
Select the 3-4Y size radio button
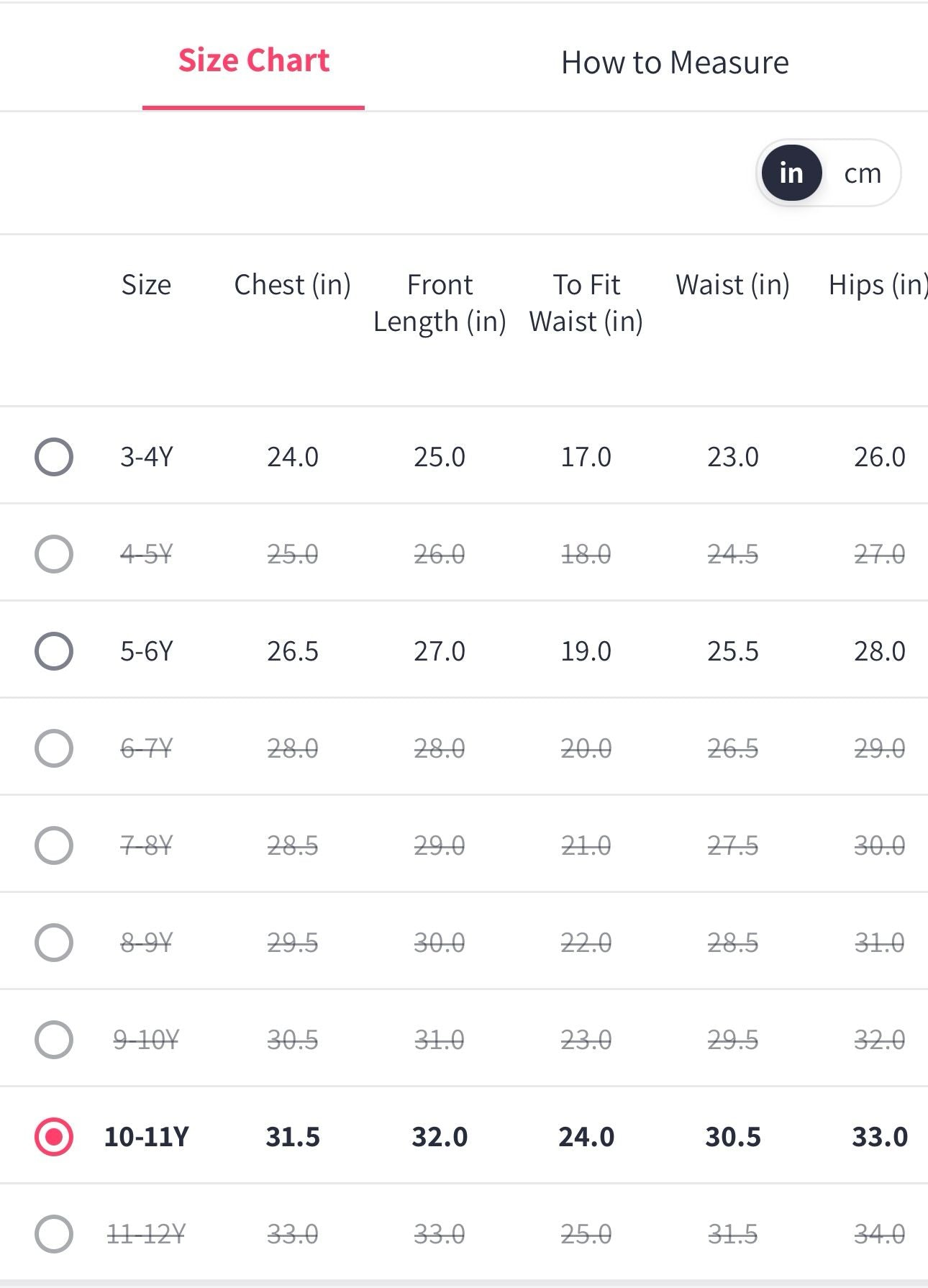click(54, 457)
